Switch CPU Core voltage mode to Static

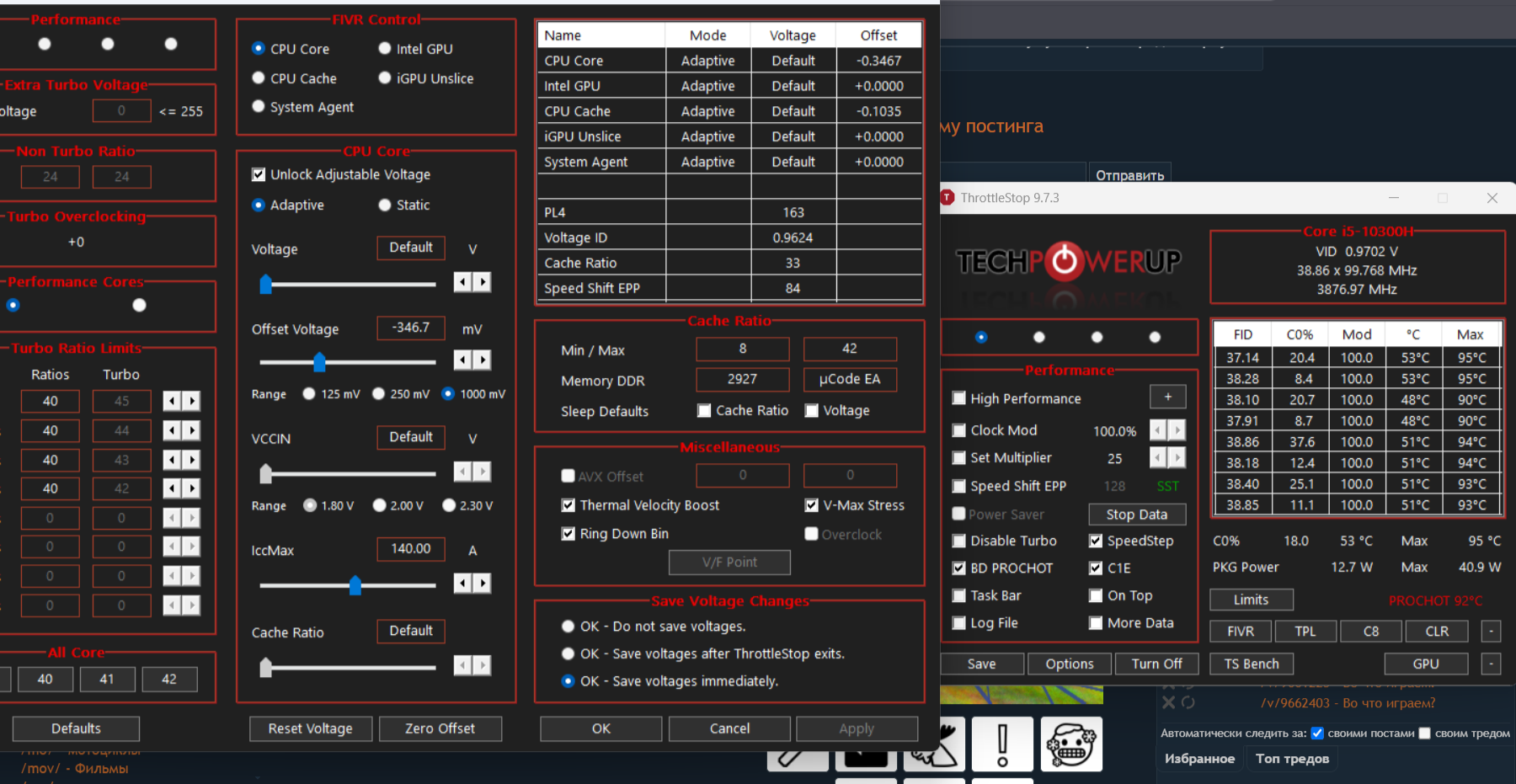coord(385,205)
